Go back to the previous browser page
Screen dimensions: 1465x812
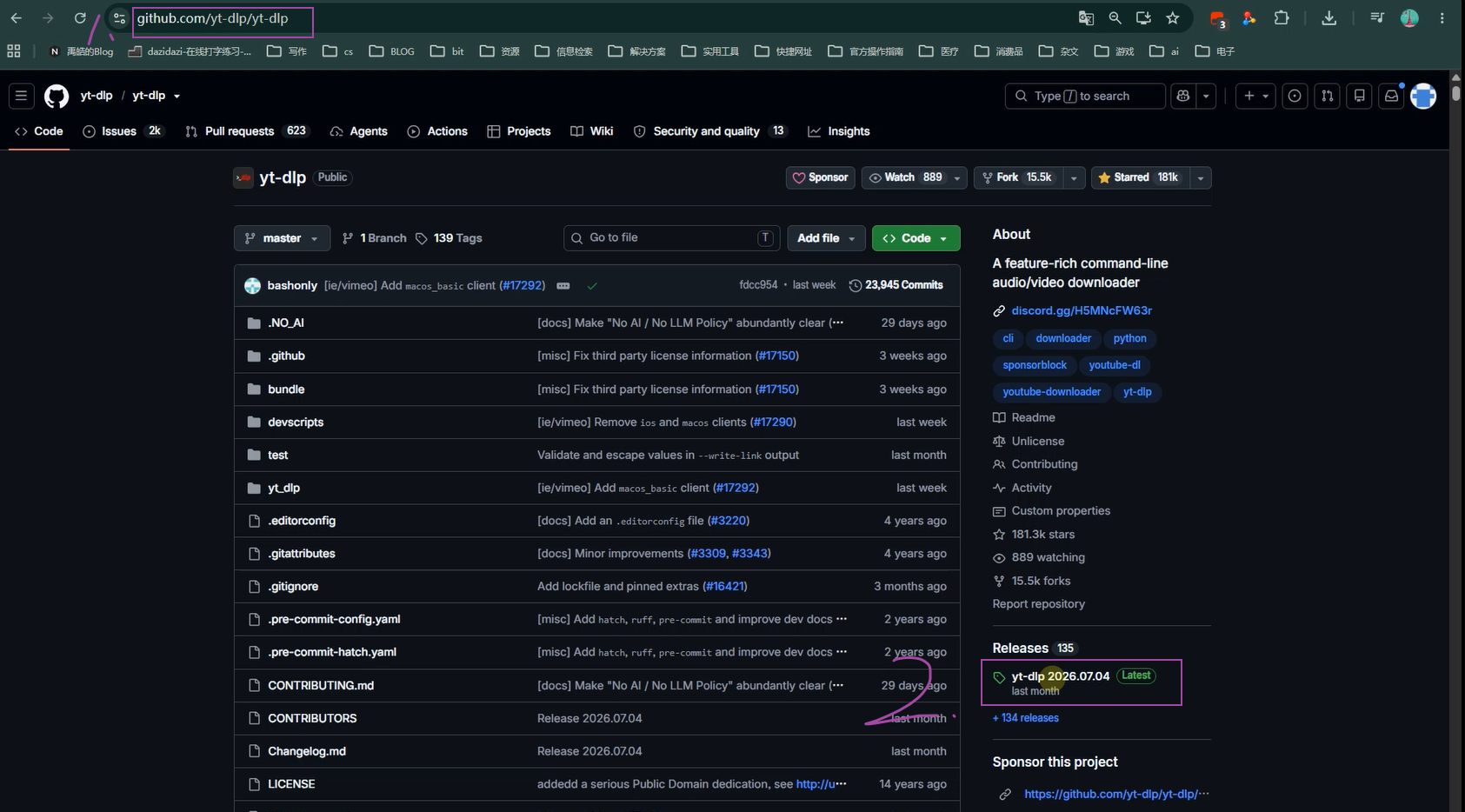(17, 18)
